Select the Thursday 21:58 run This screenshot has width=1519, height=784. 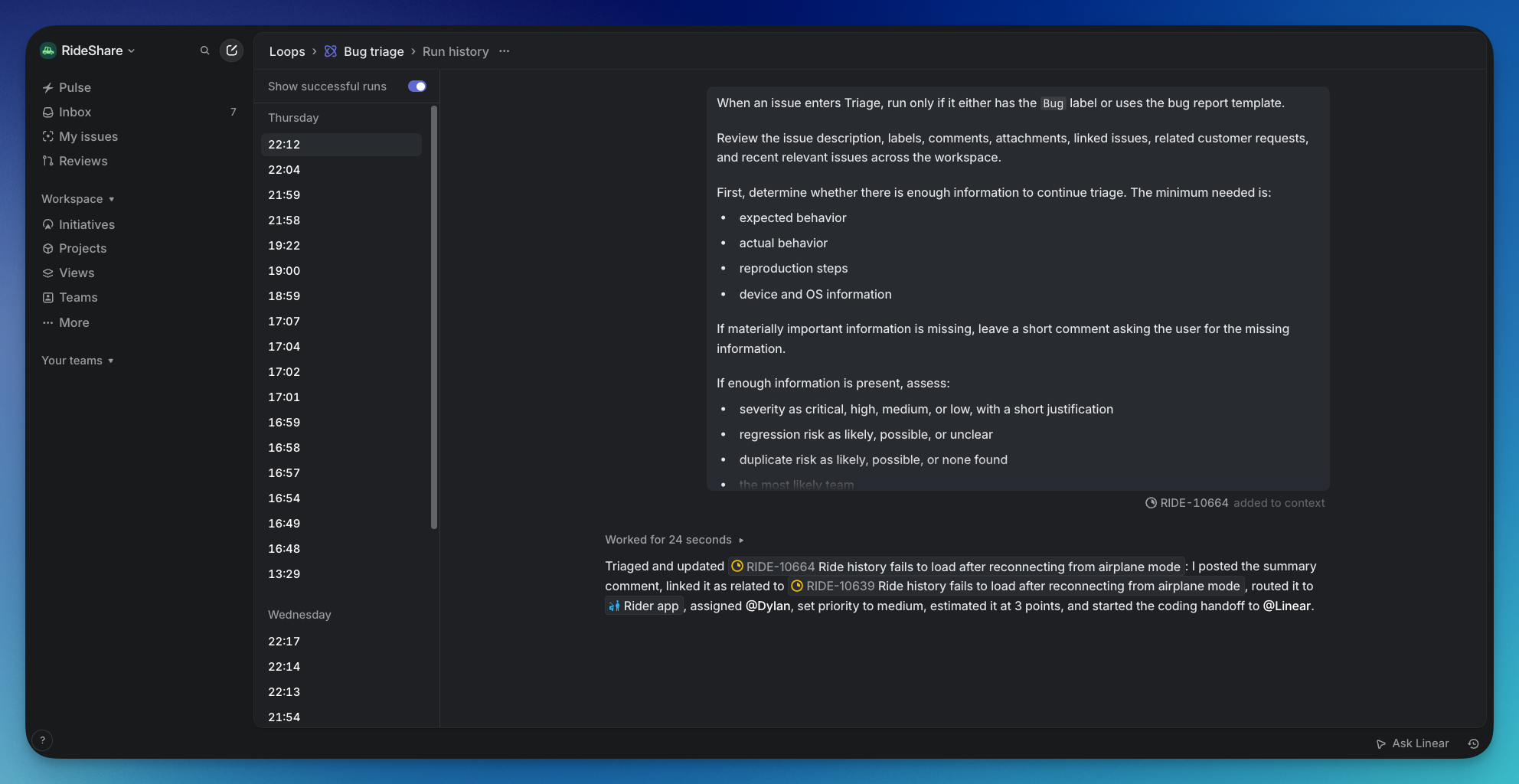pos(341,220)
